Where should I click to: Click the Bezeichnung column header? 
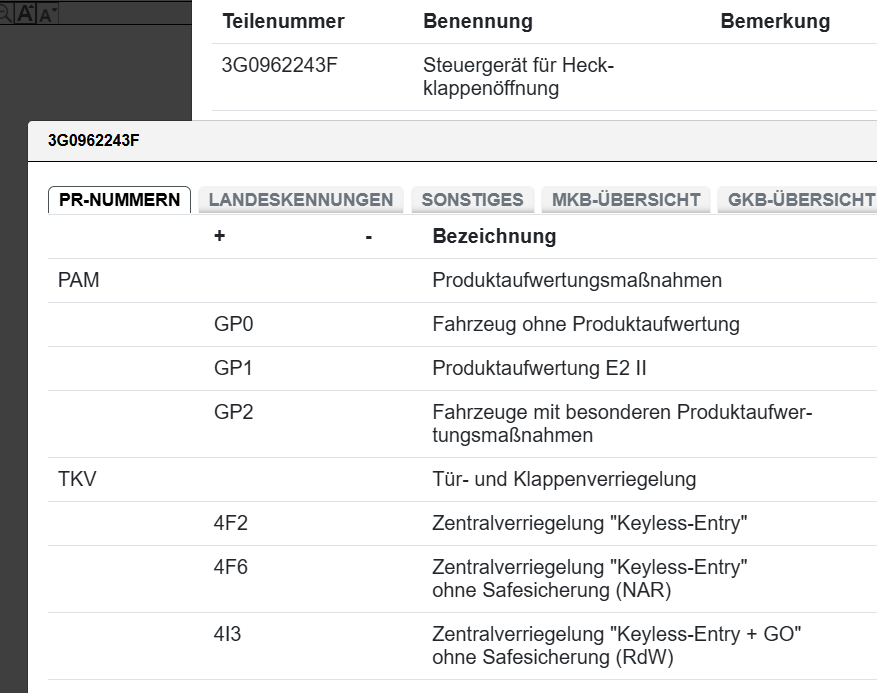[x=494, y=236]
